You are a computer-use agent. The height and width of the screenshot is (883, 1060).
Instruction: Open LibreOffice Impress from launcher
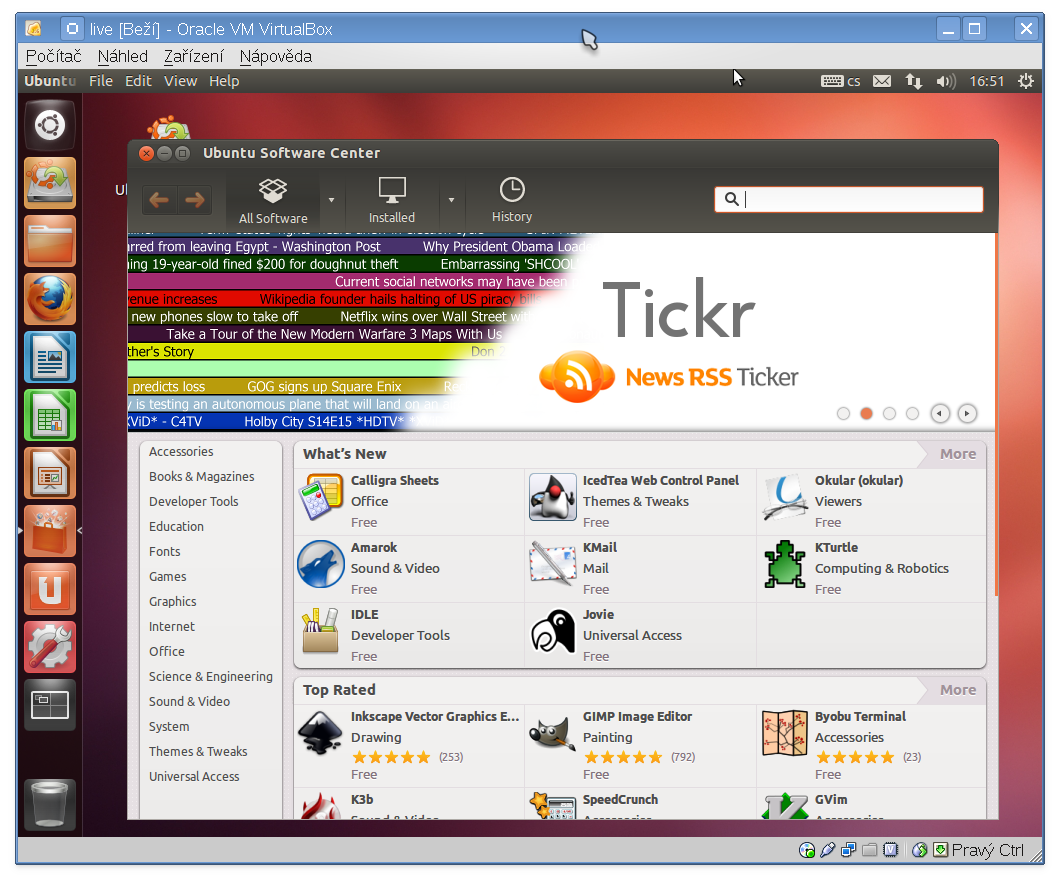(50, 473)
